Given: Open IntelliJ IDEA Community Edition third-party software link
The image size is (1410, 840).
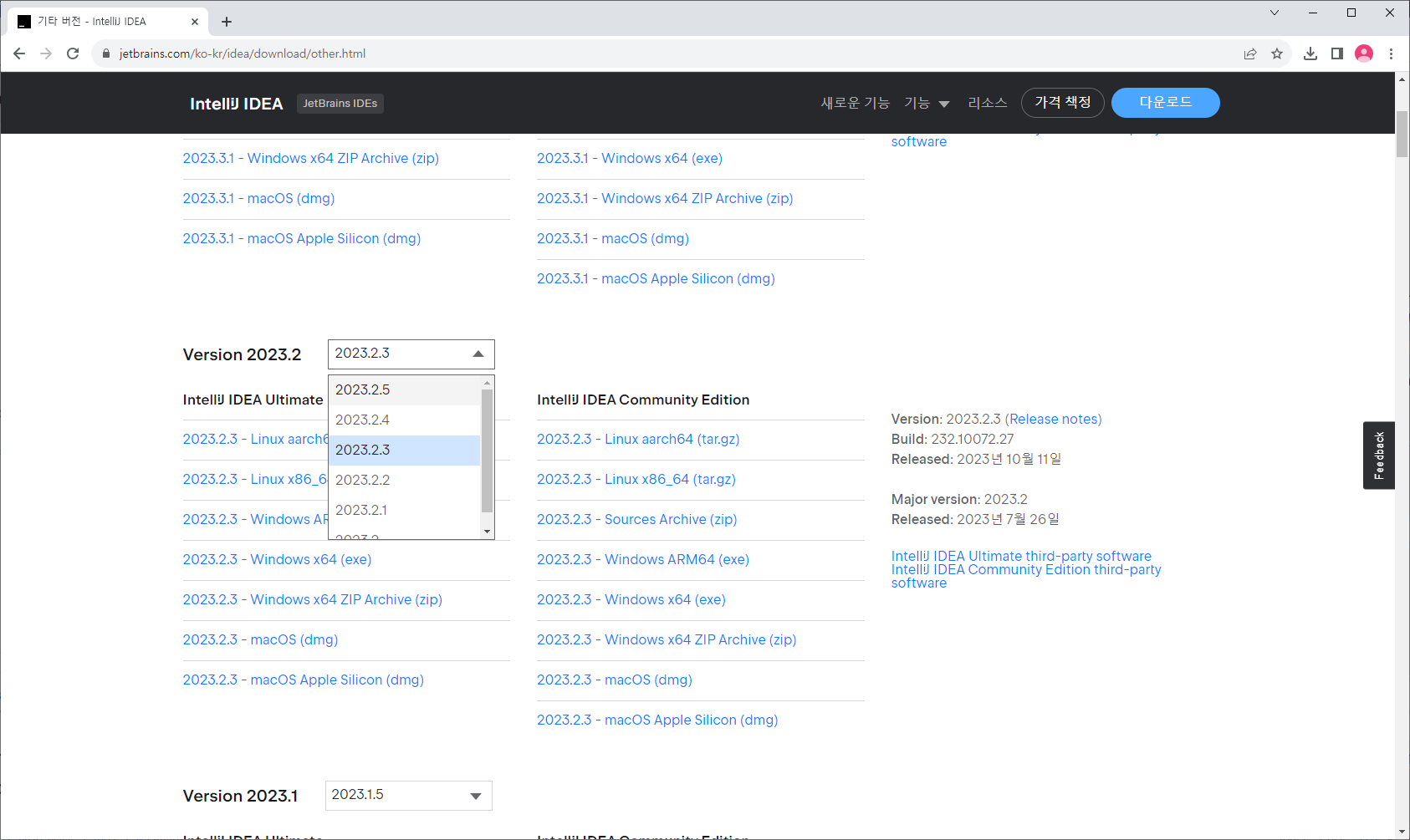Looking at the screenshot, I should pyautogui.click(x=1026, y=577).
